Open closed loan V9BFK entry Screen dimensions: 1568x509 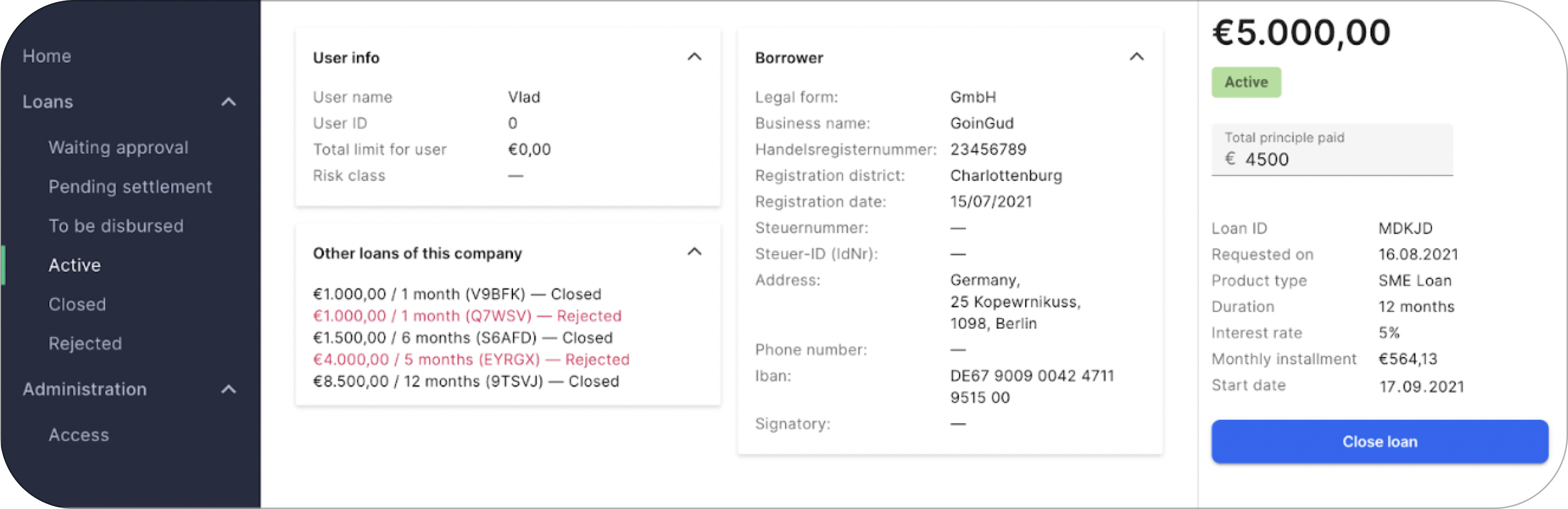pos(457,294)
